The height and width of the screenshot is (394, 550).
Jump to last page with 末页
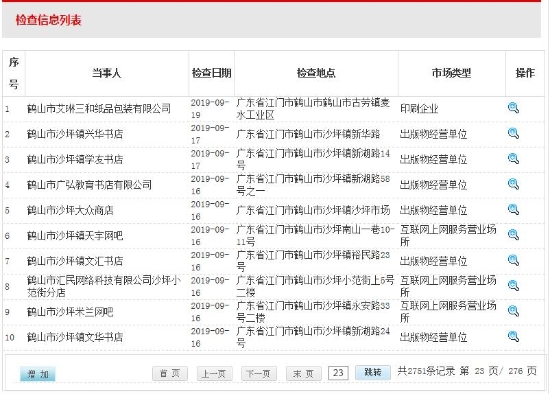click(304, 373)
